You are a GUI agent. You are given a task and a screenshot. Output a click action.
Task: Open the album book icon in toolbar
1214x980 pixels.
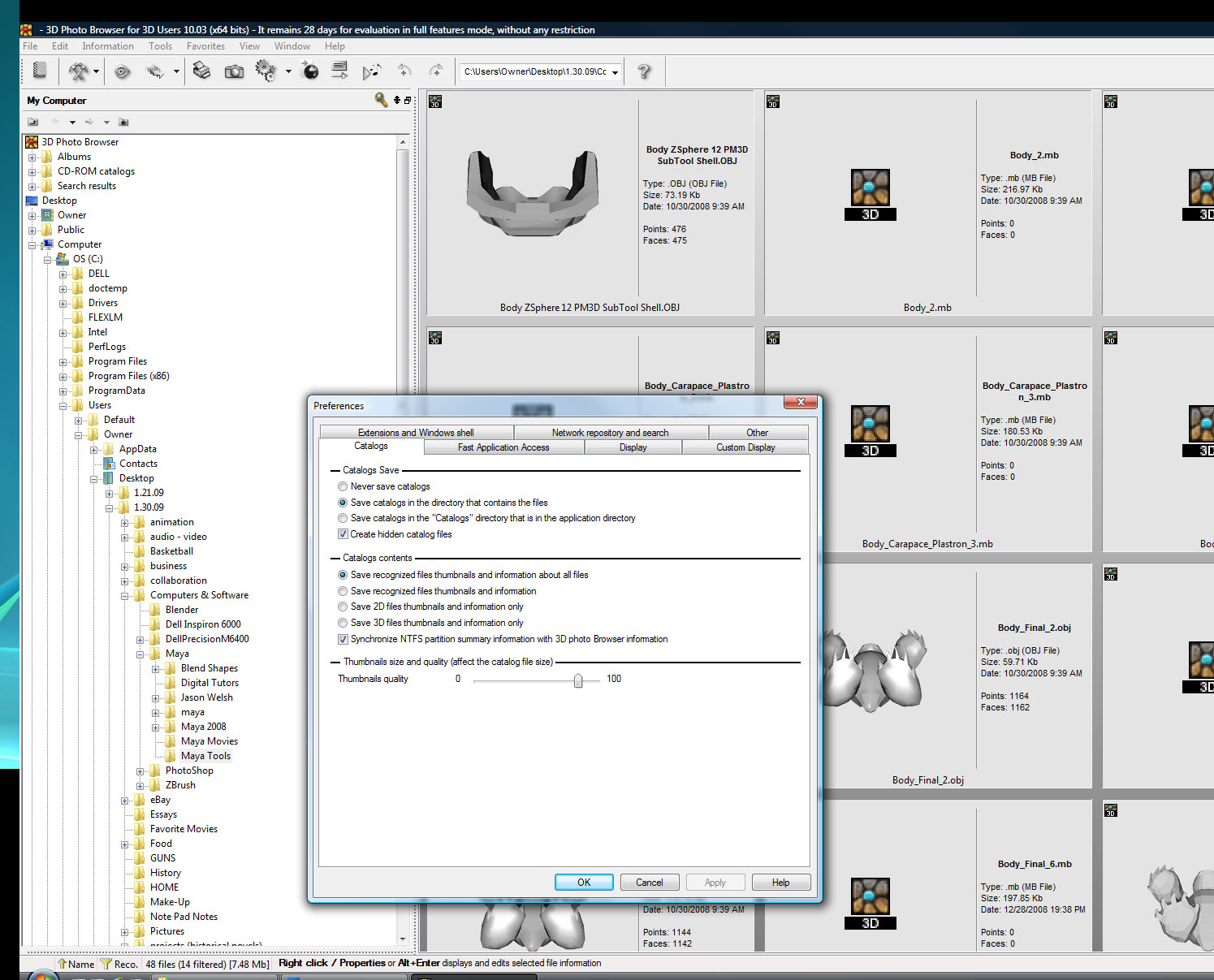pos(39,71)
